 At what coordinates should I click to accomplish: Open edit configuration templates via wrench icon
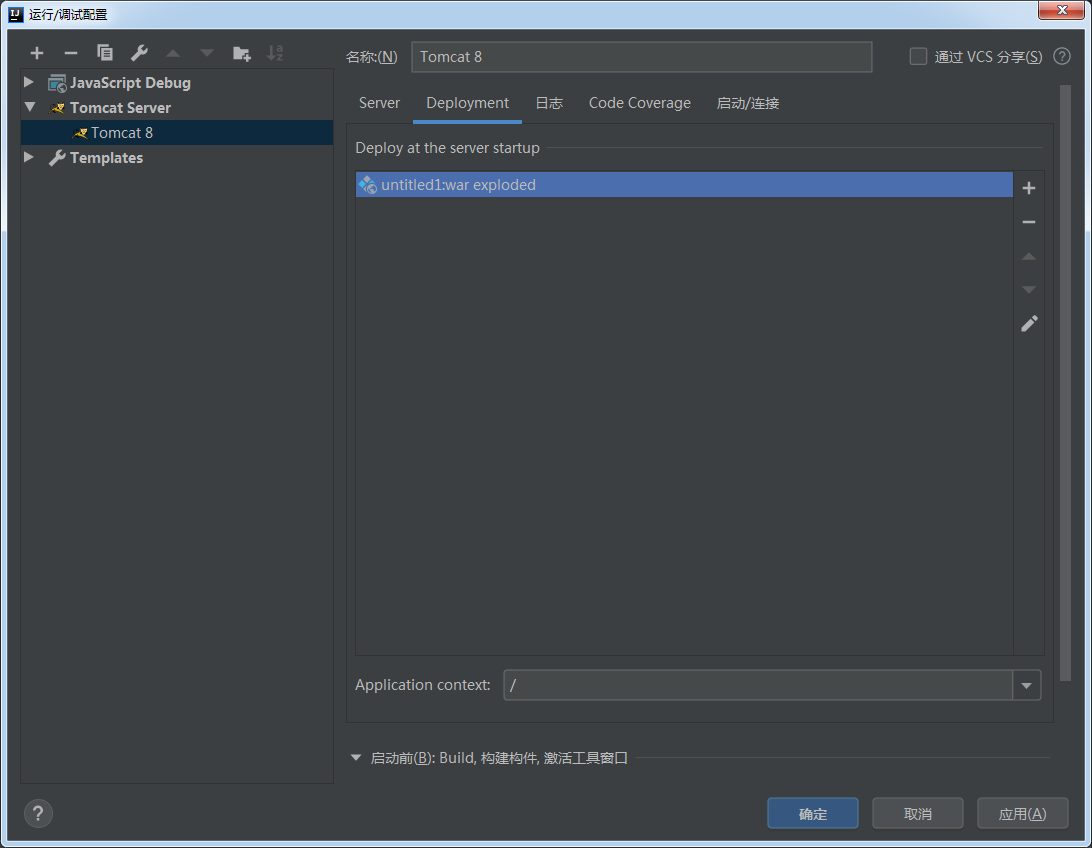click(x=139, y=52)
